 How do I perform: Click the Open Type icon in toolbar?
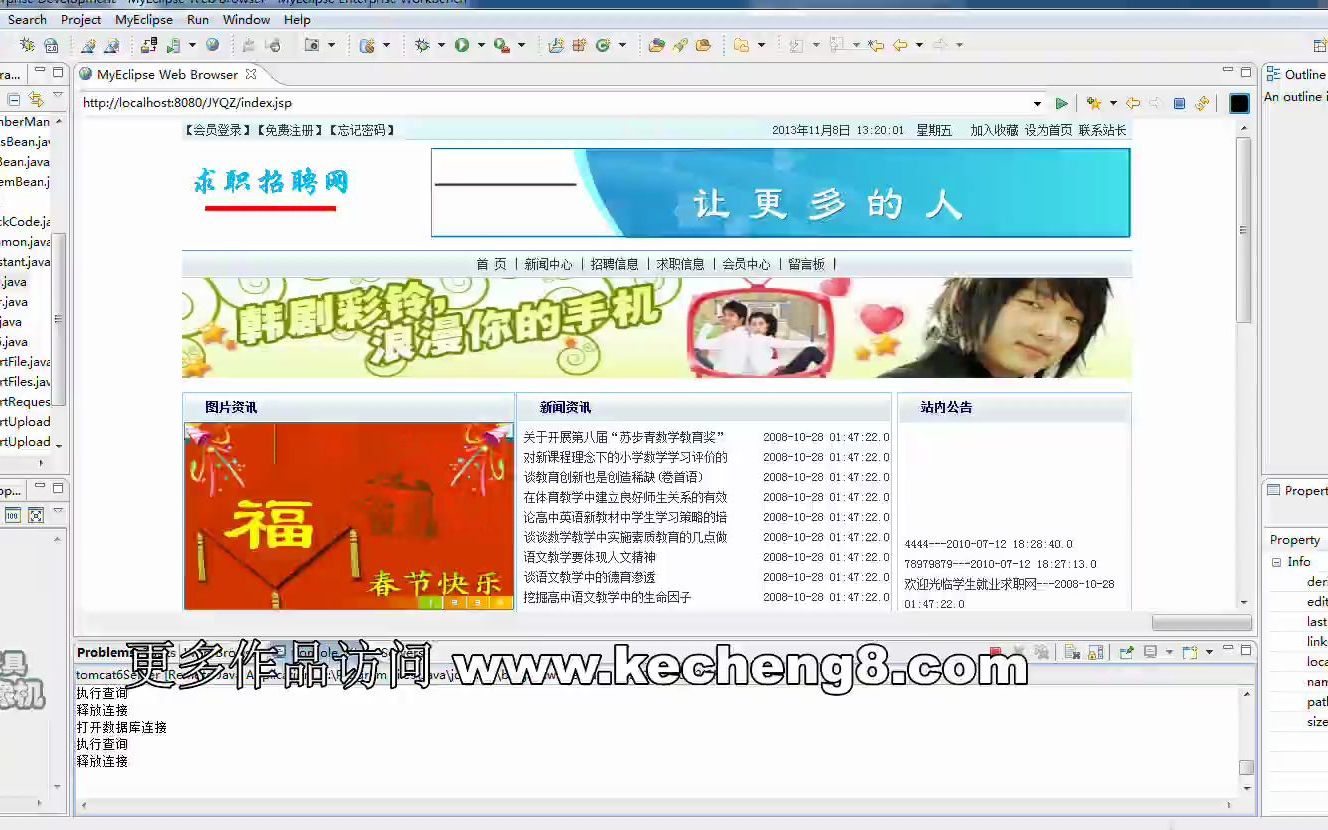pyautogui.click(x=656, y=45)
